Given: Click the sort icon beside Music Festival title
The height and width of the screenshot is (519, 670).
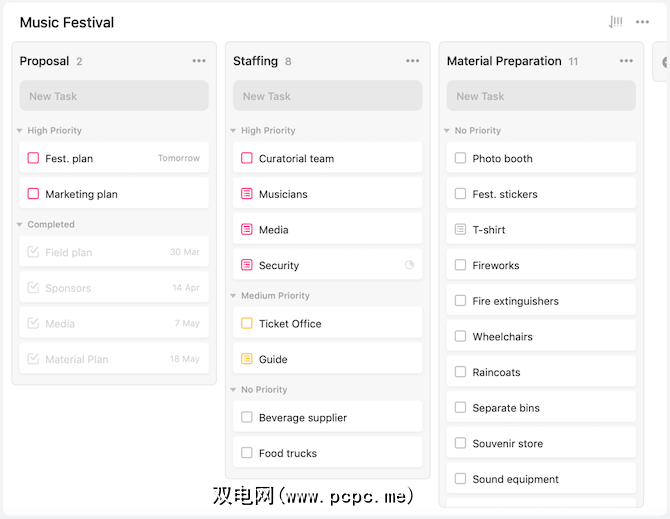Looking at the screenshot, I should pyautogui.click(x=615, y=22).
